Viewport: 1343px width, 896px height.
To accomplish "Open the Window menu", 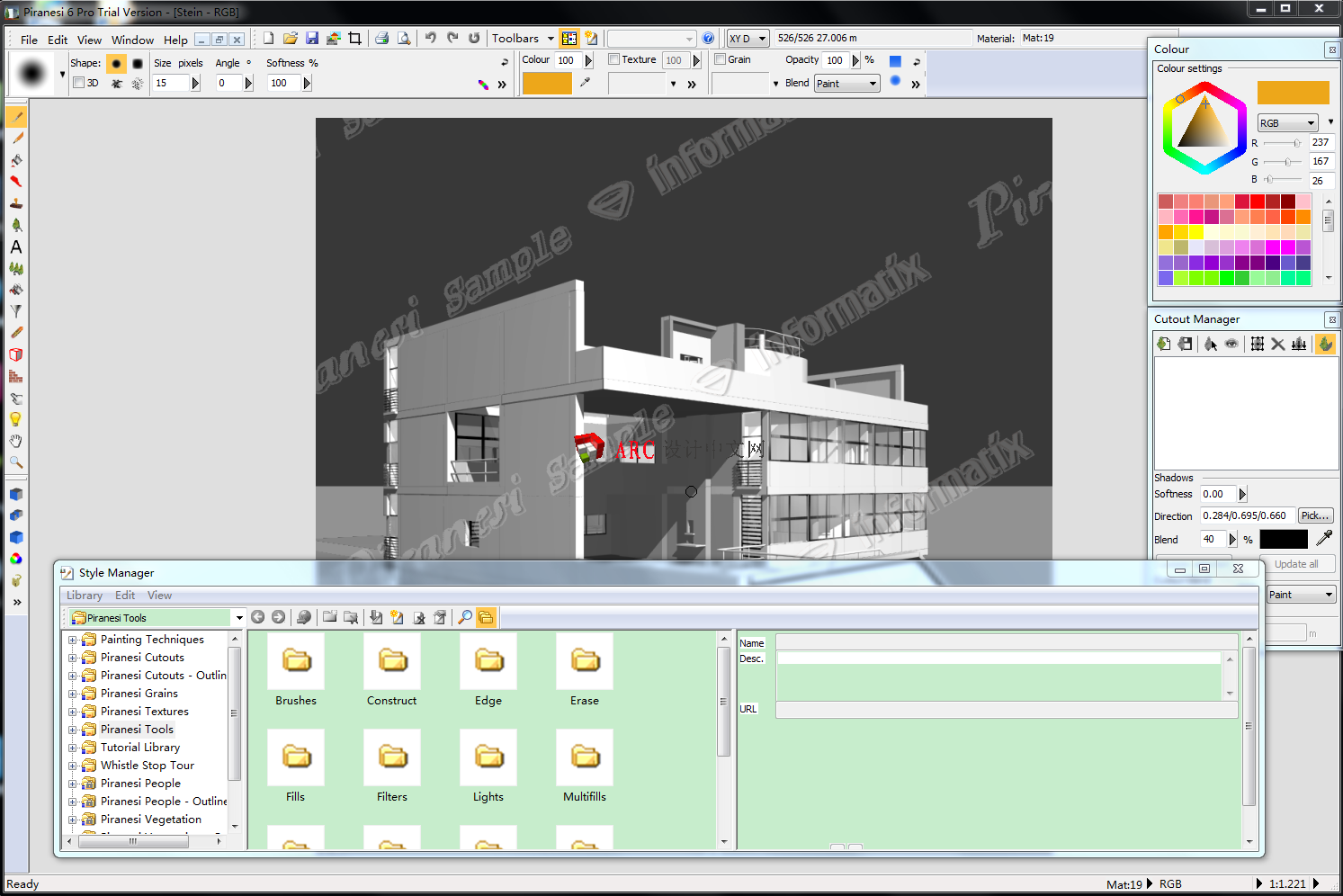I will (x=132, y=40).
